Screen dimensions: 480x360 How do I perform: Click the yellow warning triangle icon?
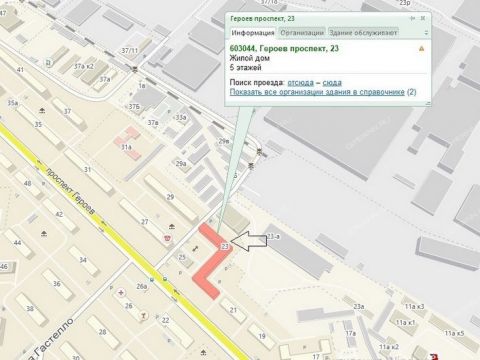coord(422,49)
